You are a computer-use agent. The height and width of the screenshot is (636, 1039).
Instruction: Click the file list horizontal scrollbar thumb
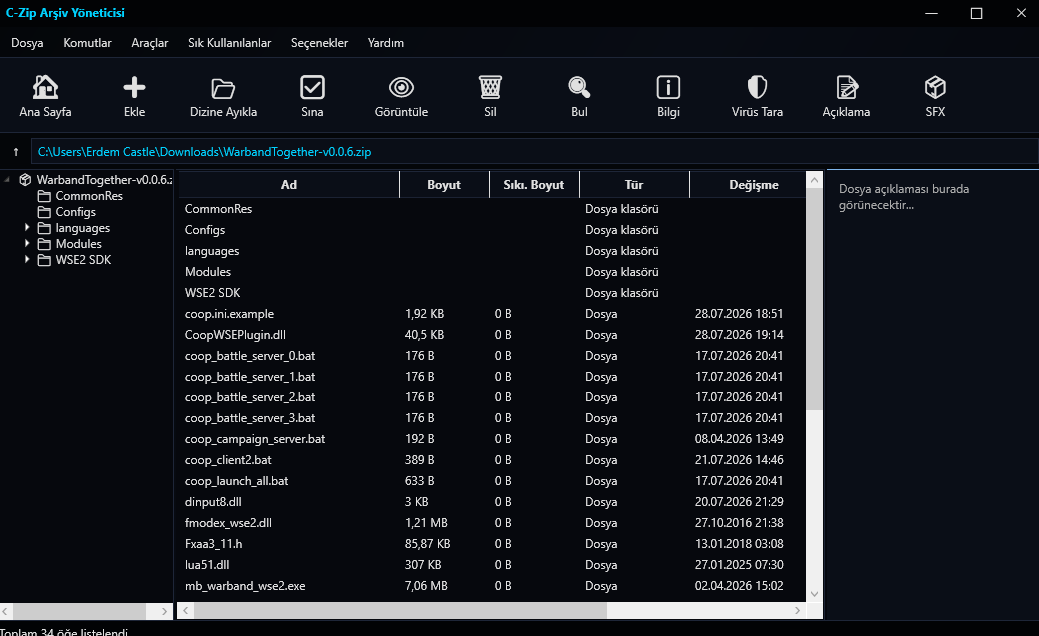(400, 610)
